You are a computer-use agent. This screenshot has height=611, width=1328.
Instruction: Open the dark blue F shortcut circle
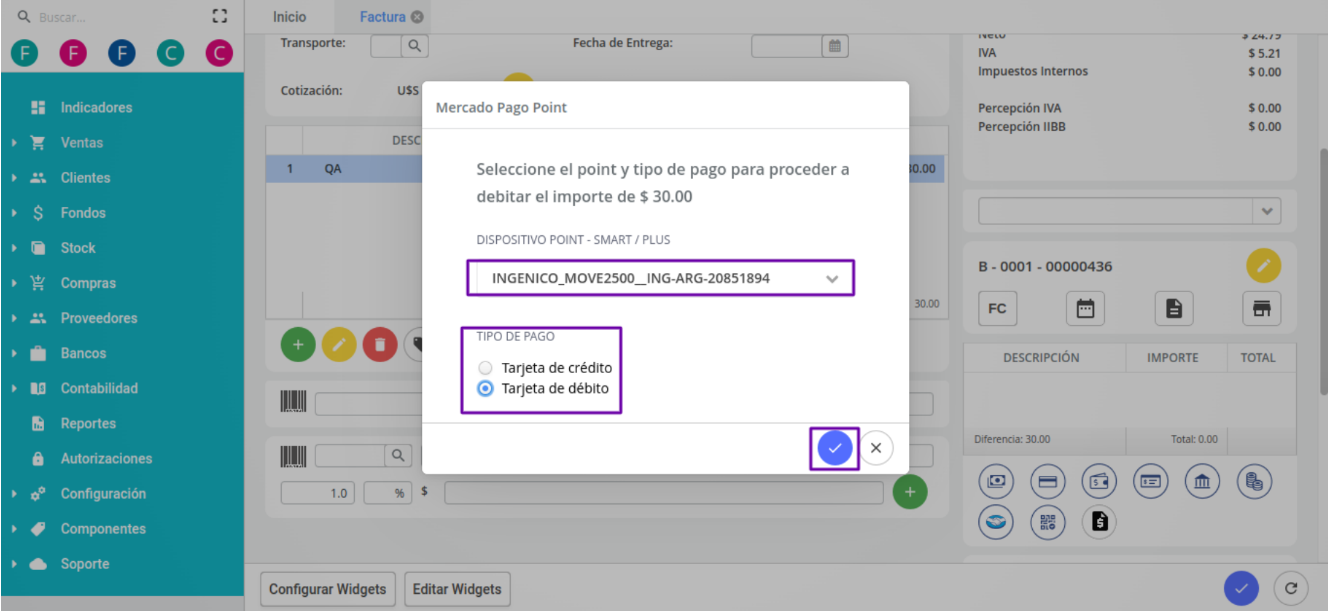coord(122,53)
